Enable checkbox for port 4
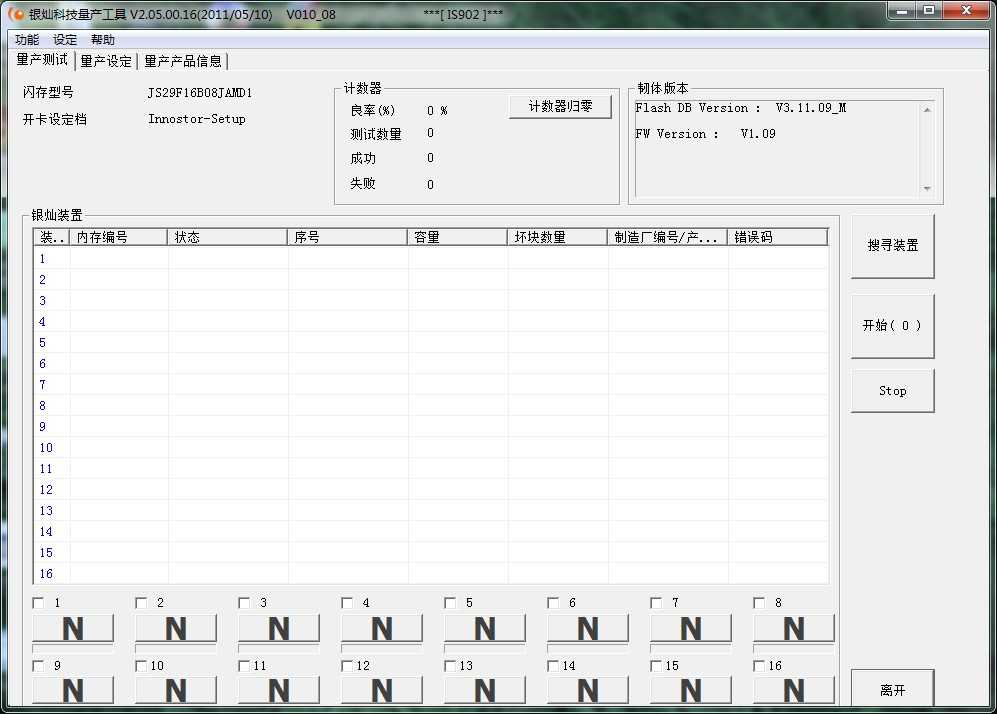 [347, 603]
